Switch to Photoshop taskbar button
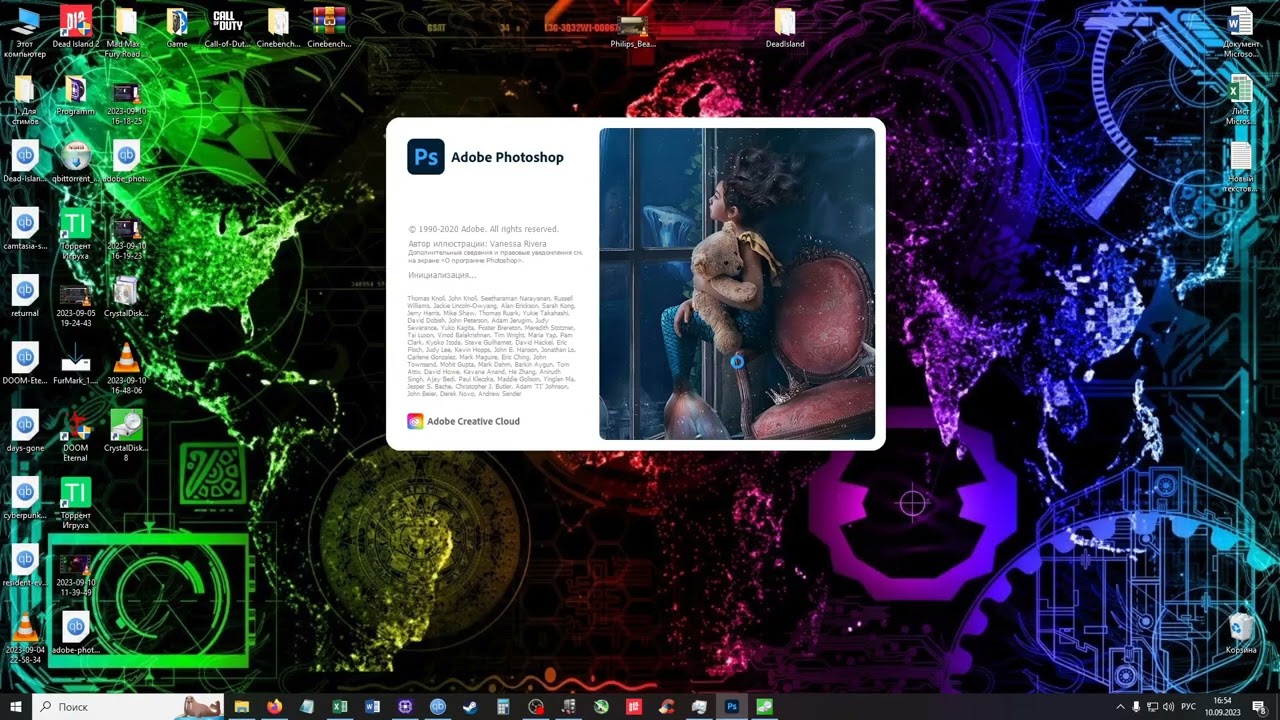Viewport: 1280px width, 720px height. tap(732, 706)
